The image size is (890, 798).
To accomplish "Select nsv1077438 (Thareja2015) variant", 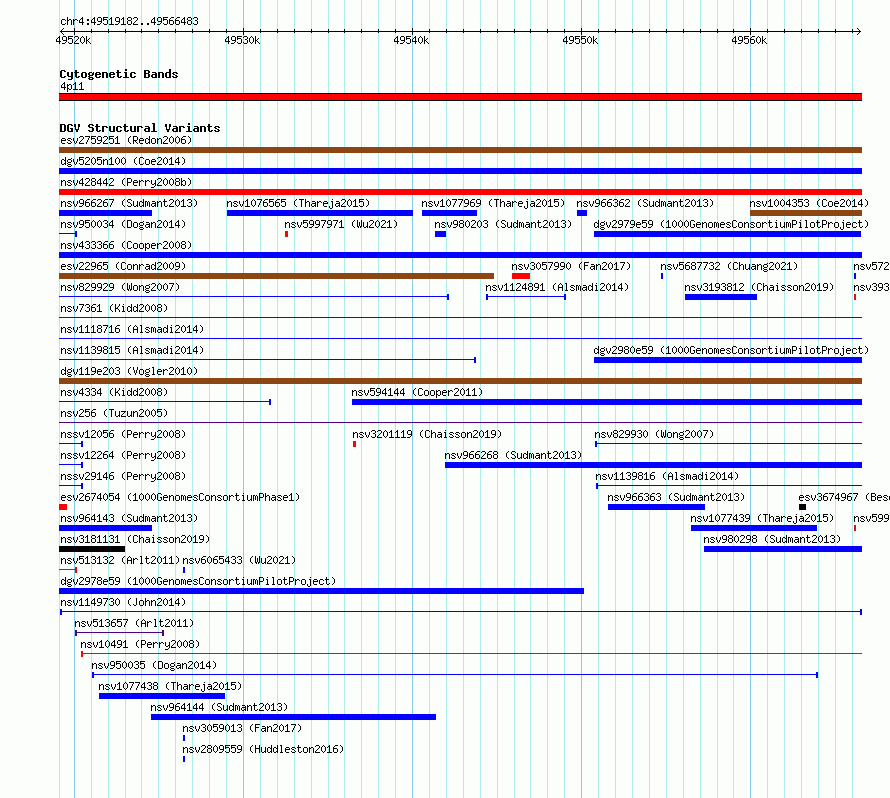I will coord(162,696).
